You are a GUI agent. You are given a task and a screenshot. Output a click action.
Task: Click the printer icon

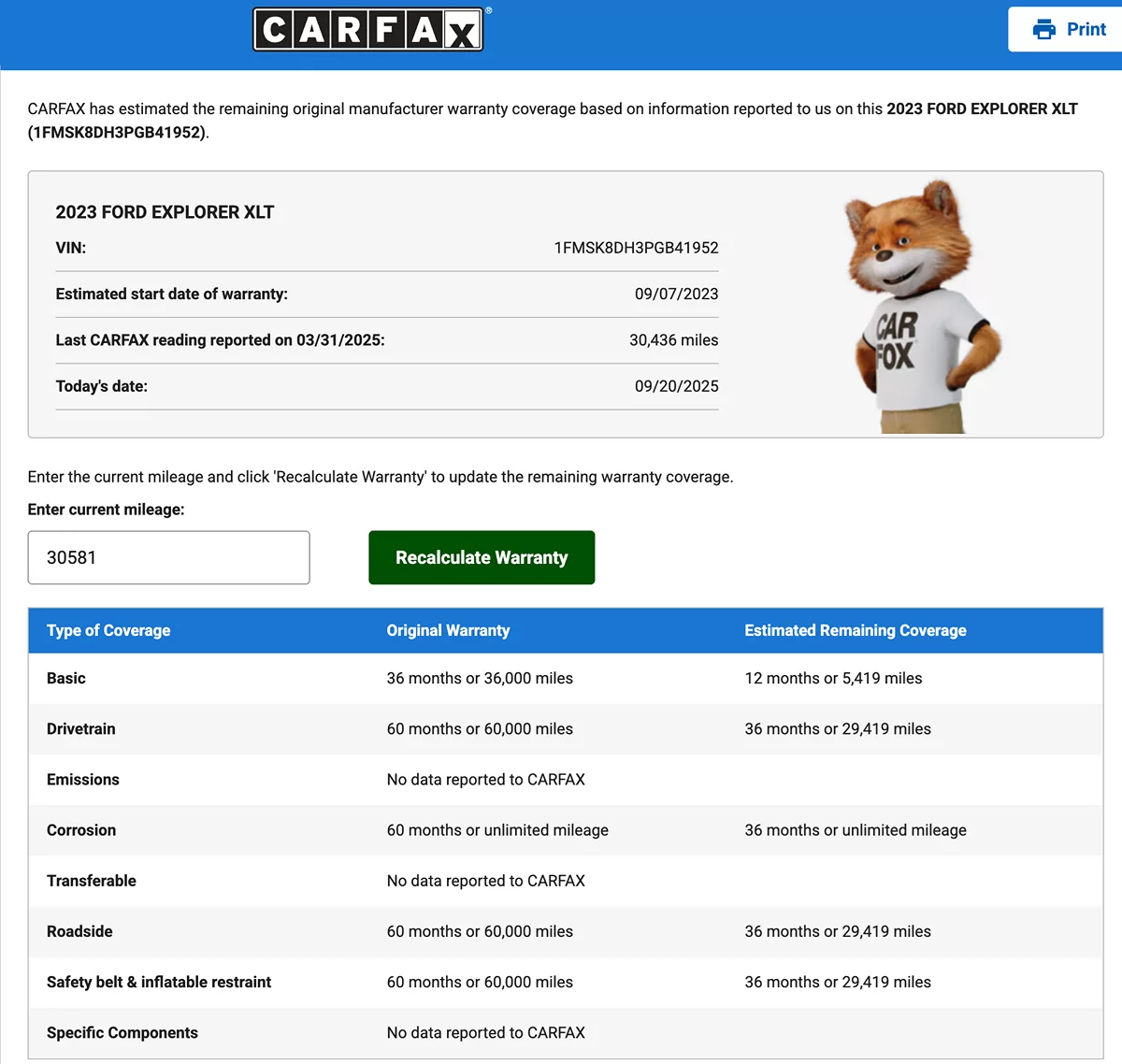click(1043, 30)
